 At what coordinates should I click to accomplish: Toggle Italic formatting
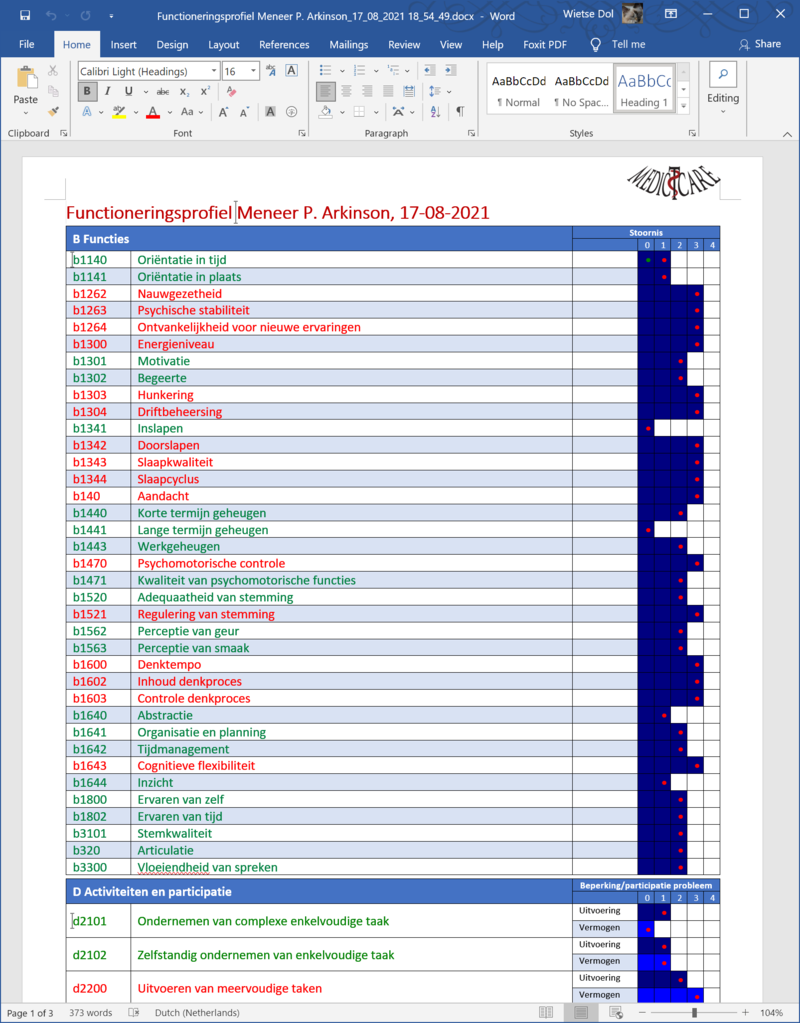pos(107,91)
